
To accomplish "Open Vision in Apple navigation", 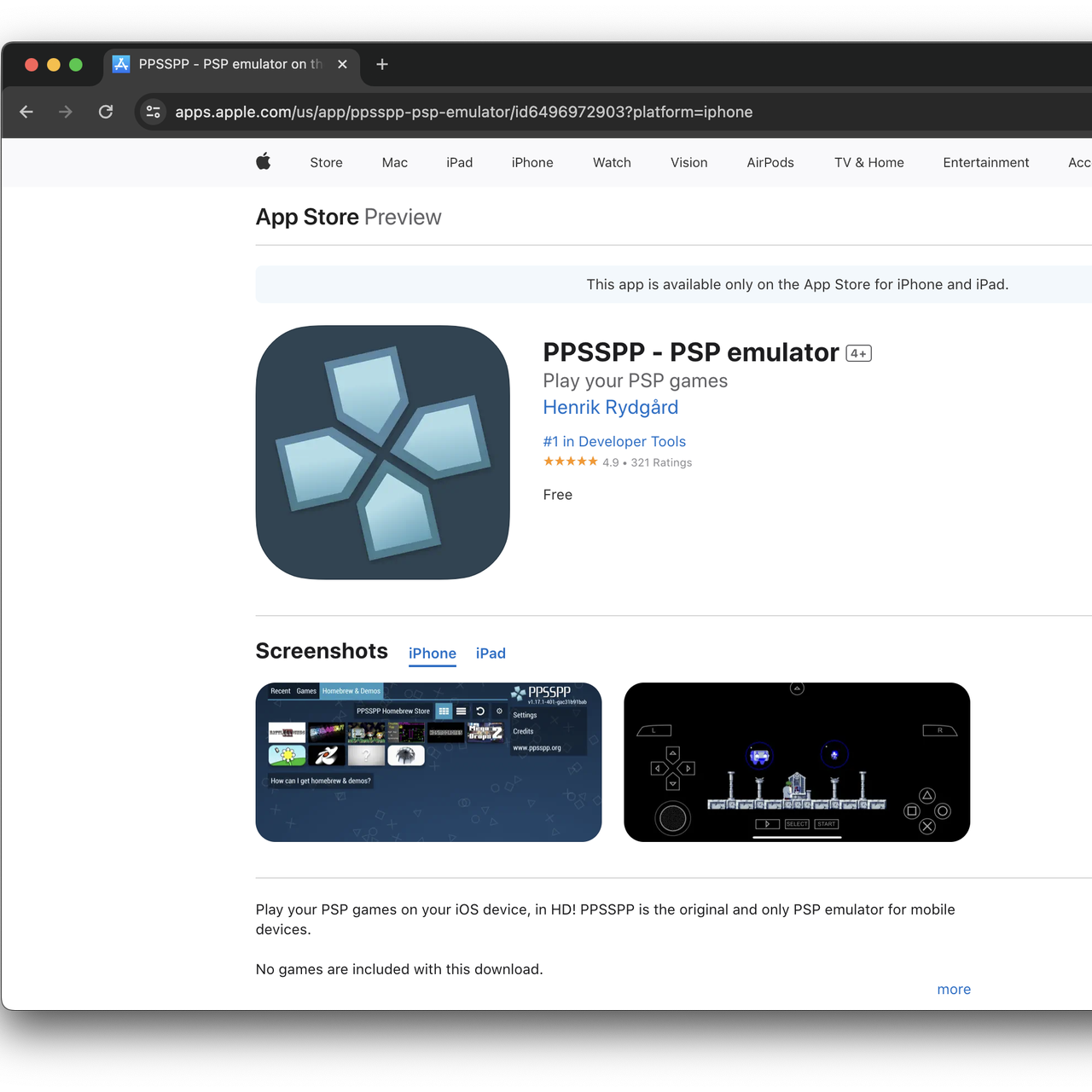I will coord(688,162).
